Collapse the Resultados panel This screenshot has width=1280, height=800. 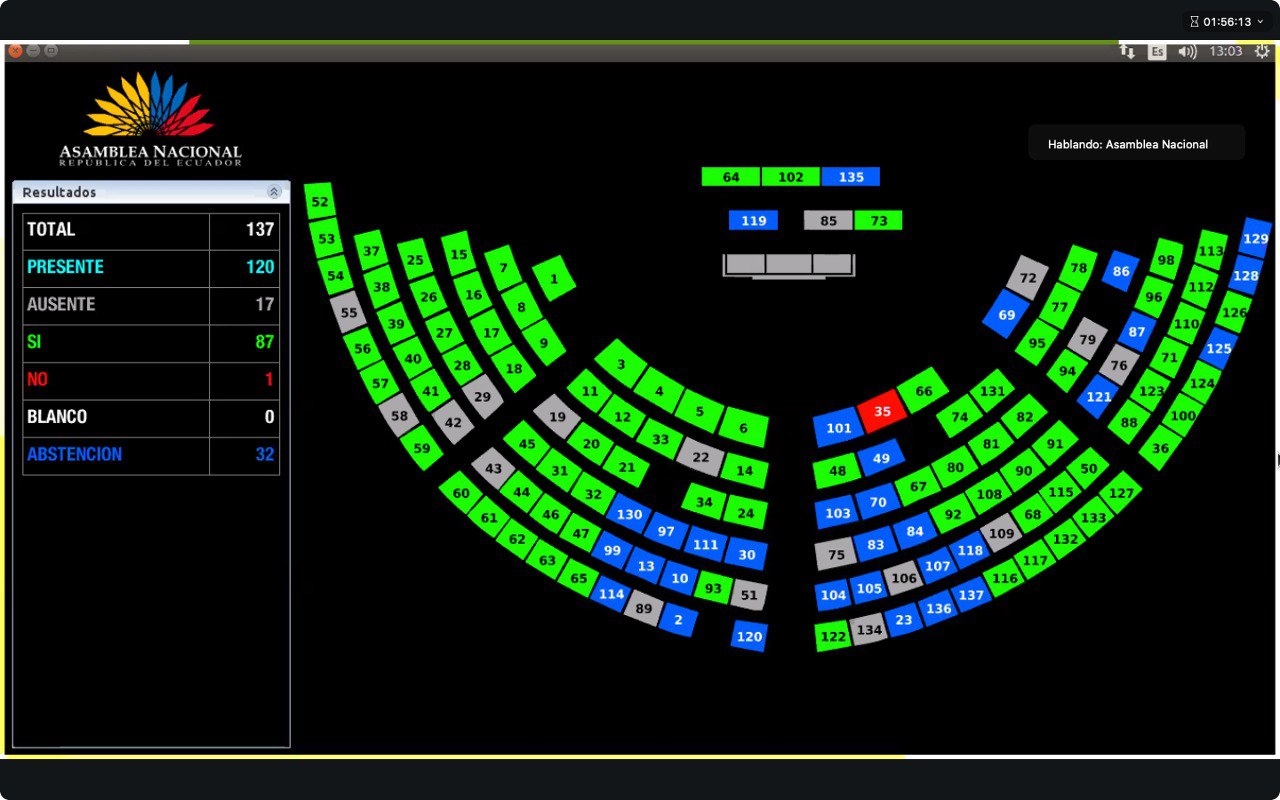(x=274, y=192)
